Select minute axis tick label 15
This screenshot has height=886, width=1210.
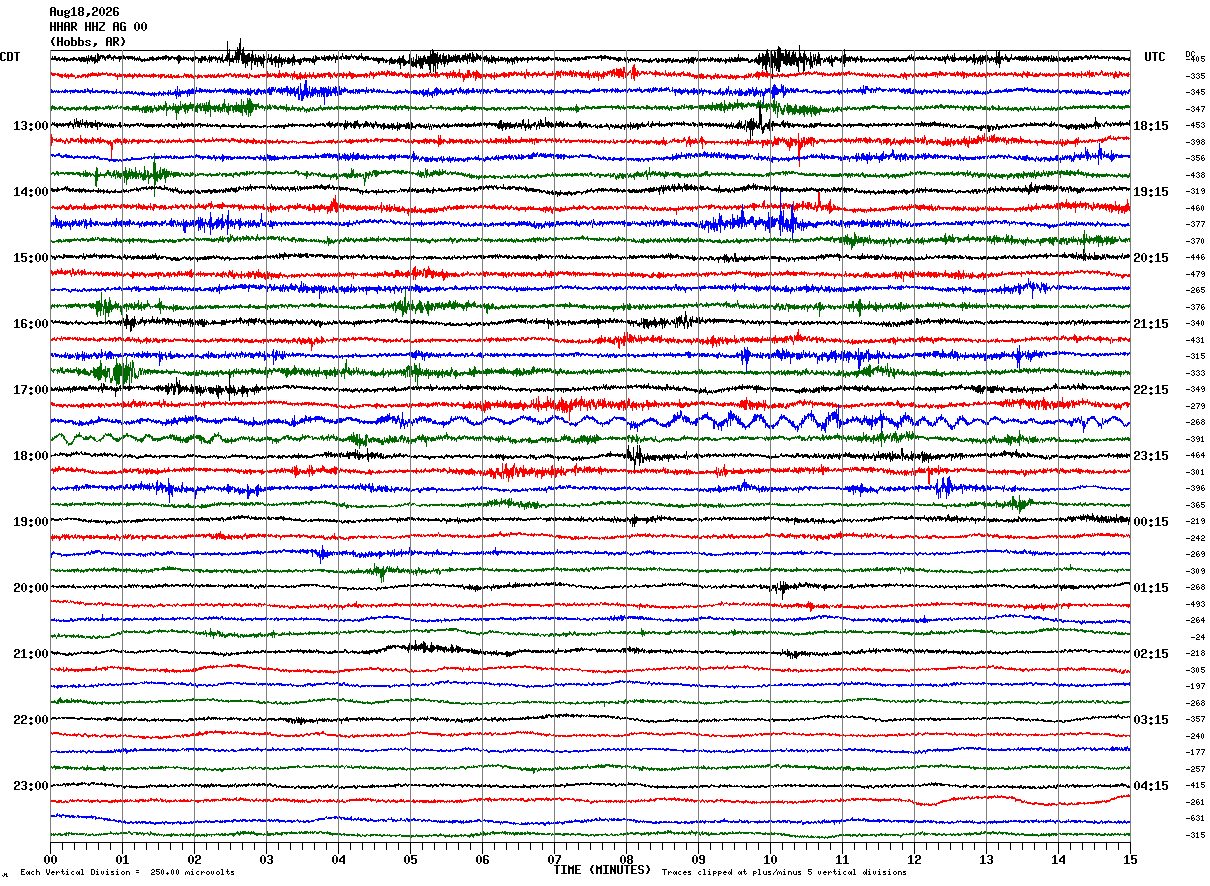[x=1130, y=860]
